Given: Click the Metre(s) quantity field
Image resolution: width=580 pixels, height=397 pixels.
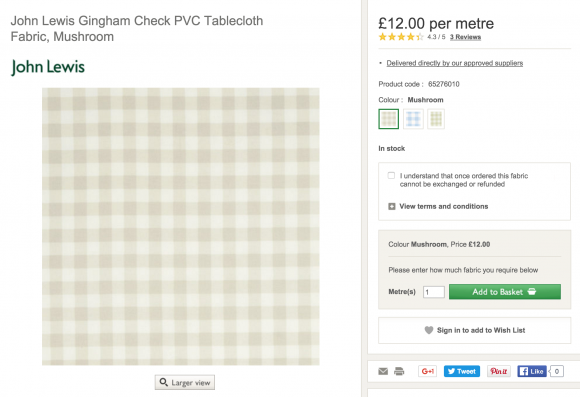Looking at the screenshot, I should pos(434,292).
